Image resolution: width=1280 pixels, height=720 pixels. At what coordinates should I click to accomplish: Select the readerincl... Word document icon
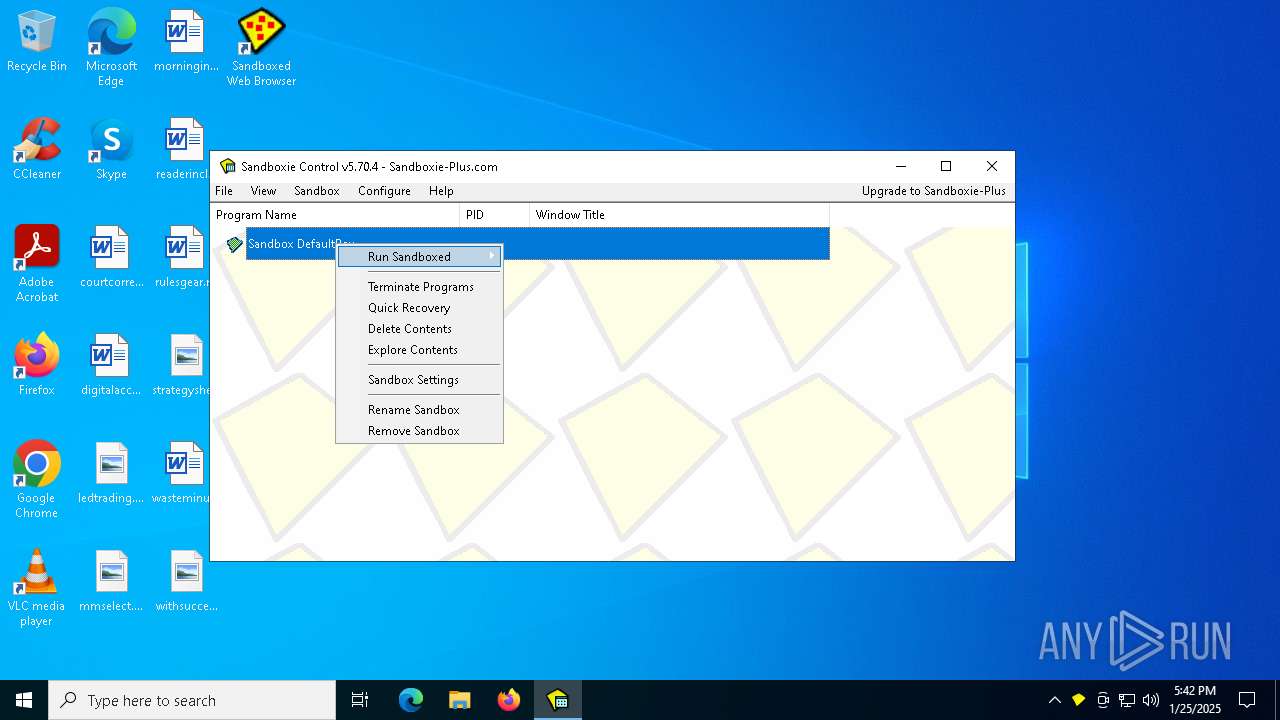click(180, 150)
